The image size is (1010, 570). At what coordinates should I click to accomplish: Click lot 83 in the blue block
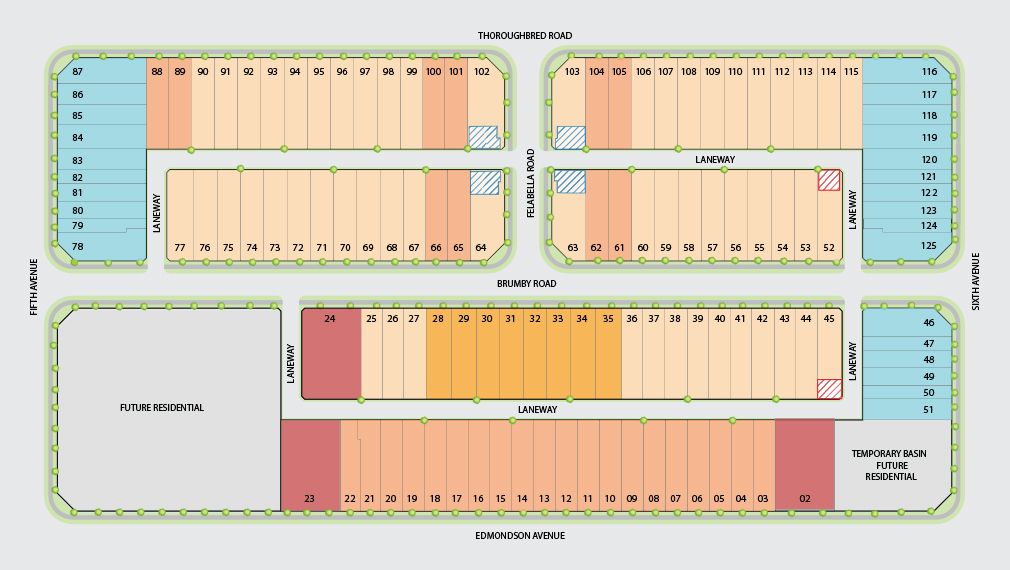pos(102,160)
